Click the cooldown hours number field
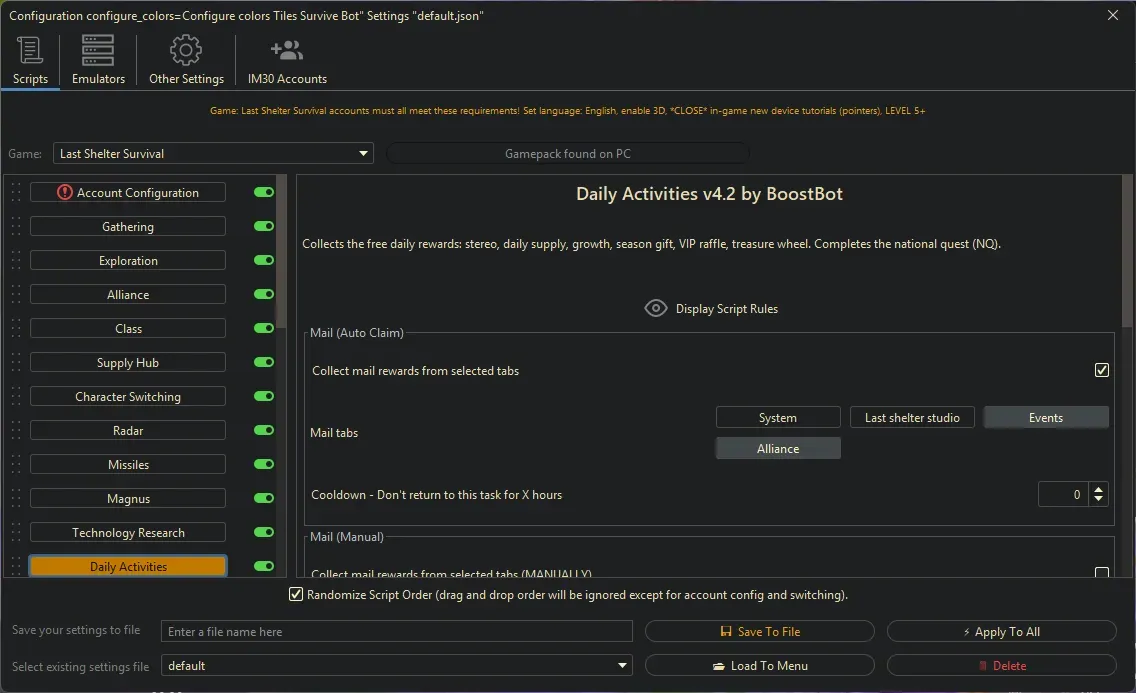The image size is (1136, 693). (x=1064, y=495)
